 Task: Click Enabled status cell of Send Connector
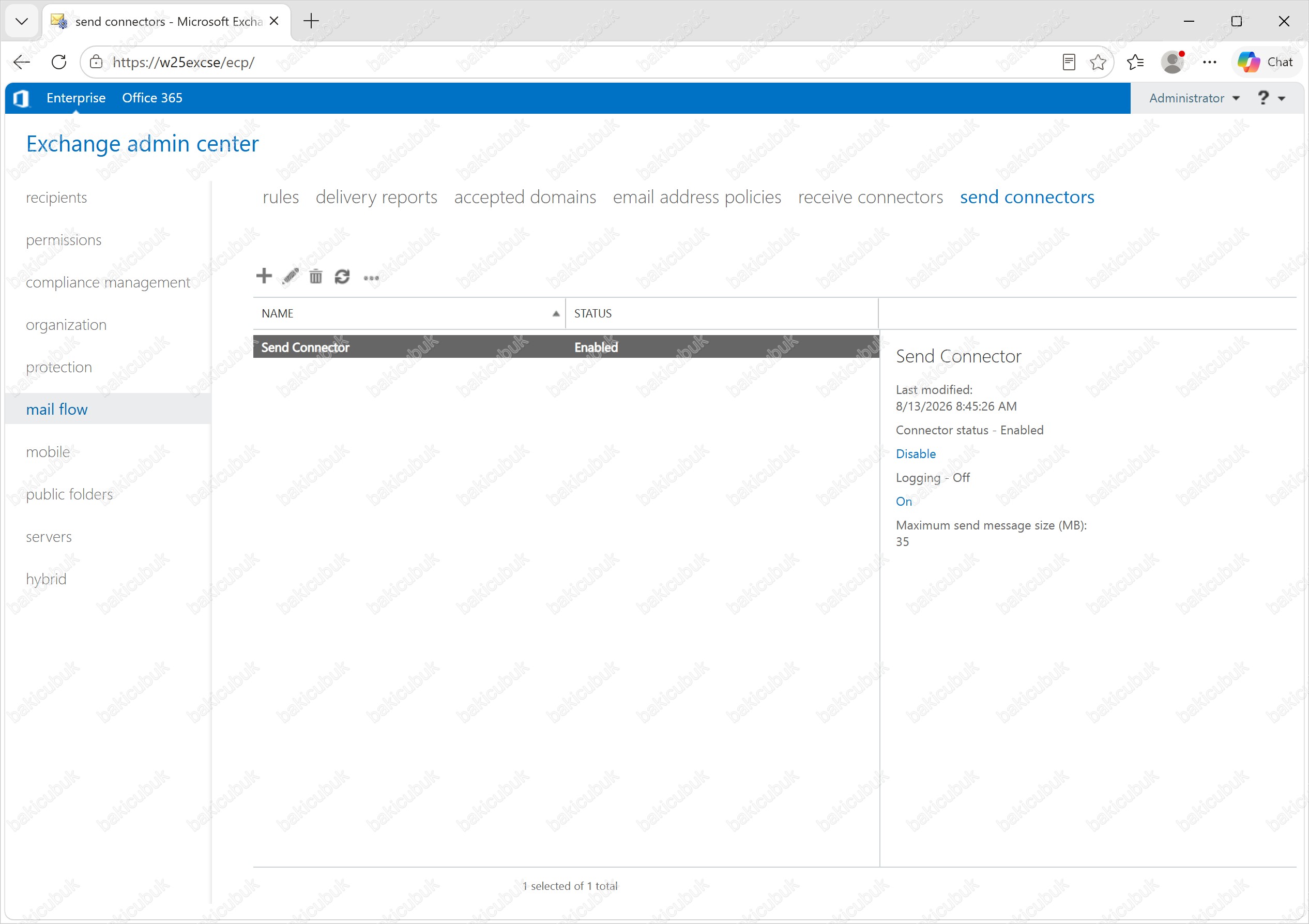[x=596, y=347]
